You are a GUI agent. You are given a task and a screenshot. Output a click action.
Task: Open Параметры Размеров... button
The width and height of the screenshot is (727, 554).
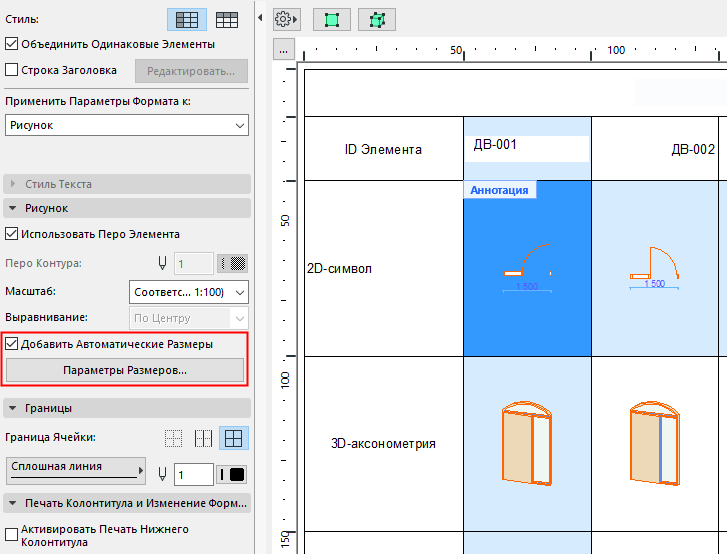point(125,370)
